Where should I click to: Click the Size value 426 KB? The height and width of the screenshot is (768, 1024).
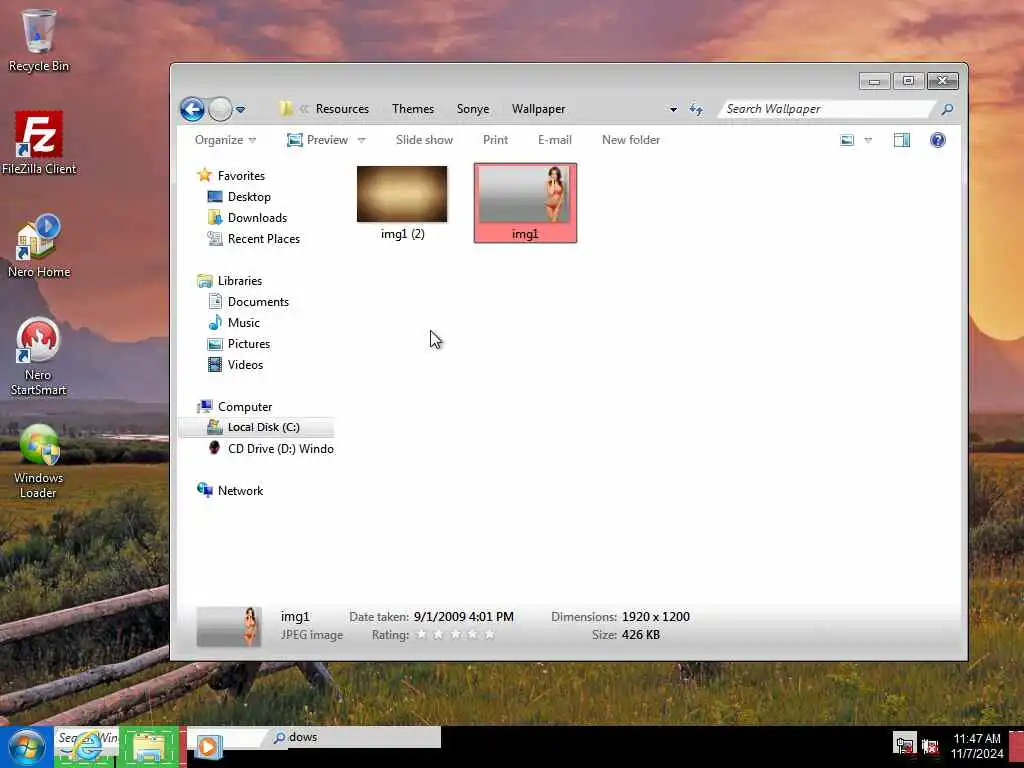click(x=641, y=635)
